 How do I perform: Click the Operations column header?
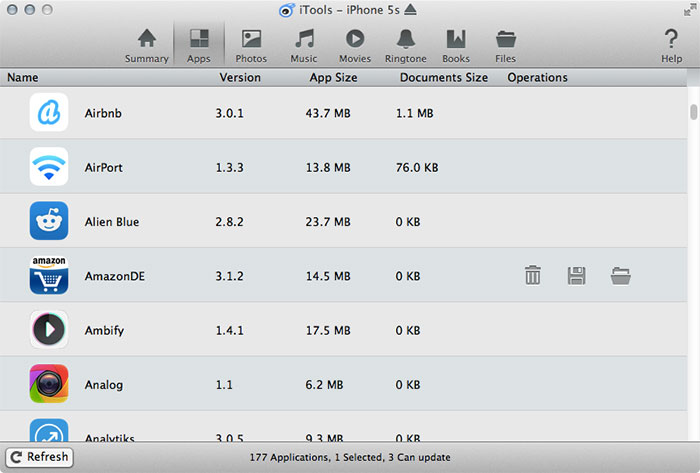[538, 78]
